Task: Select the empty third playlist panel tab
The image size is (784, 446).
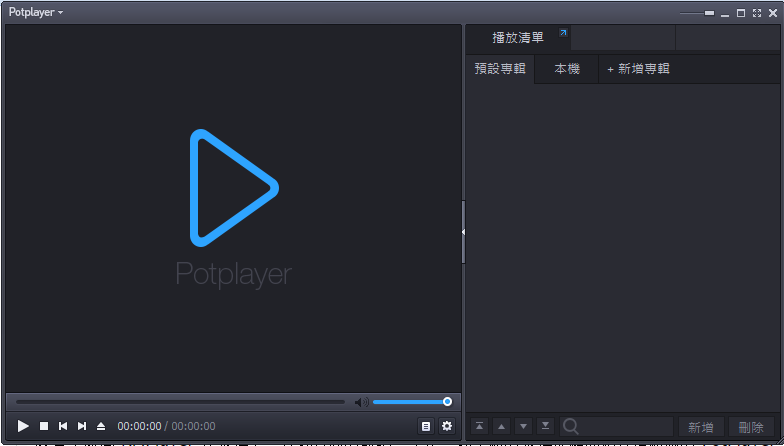Action: click(728, 38)
